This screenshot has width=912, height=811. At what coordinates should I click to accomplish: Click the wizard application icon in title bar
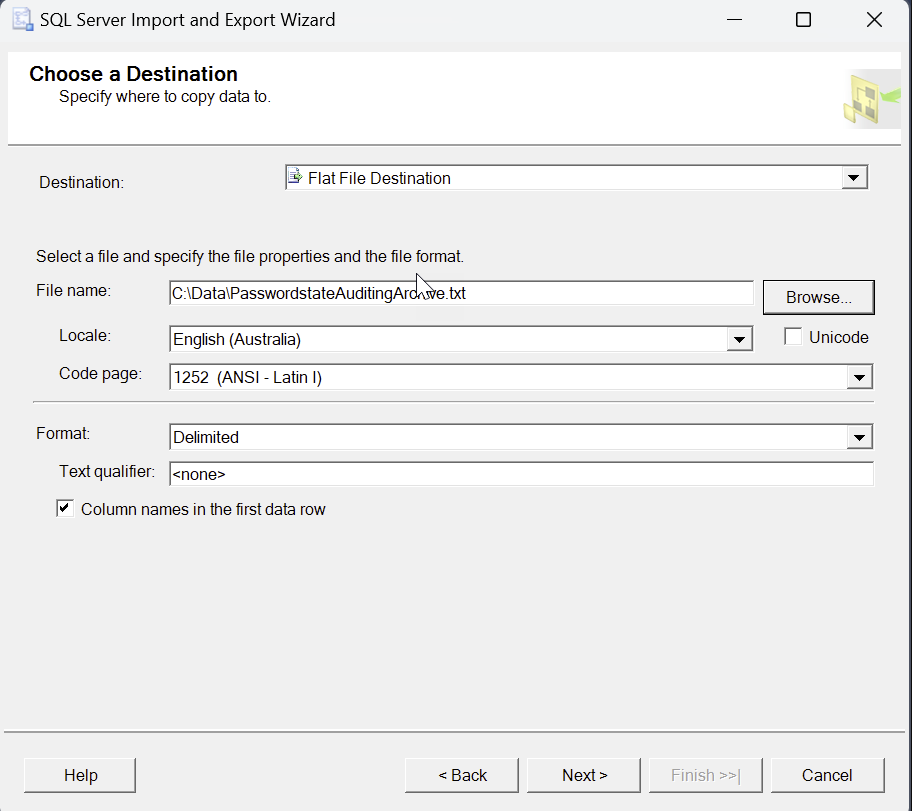(x=22, y=20)
